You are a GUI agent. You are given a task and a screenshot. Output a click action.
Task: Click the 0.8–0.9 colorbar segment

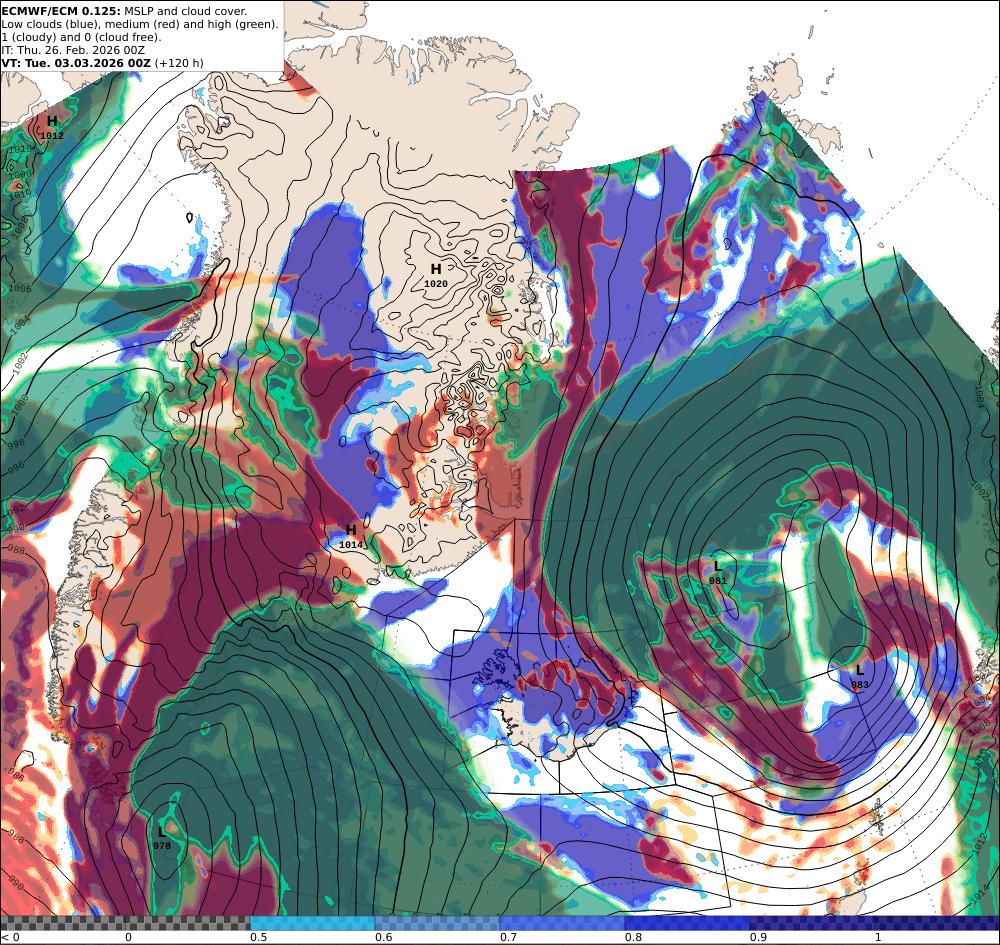coord(687,923)
